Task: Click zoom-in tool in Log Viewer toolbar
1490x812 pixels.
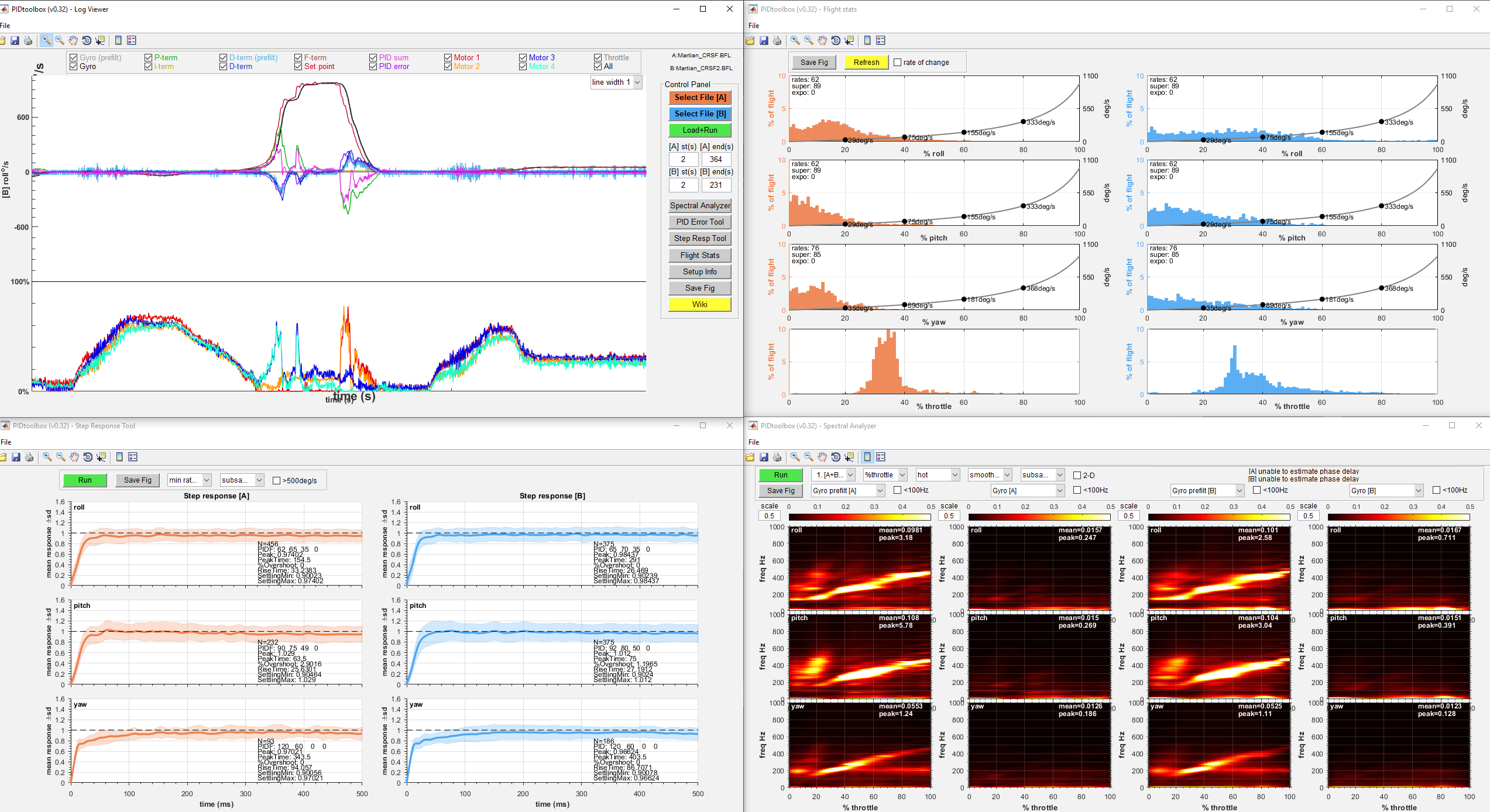Action: [46, 40]
